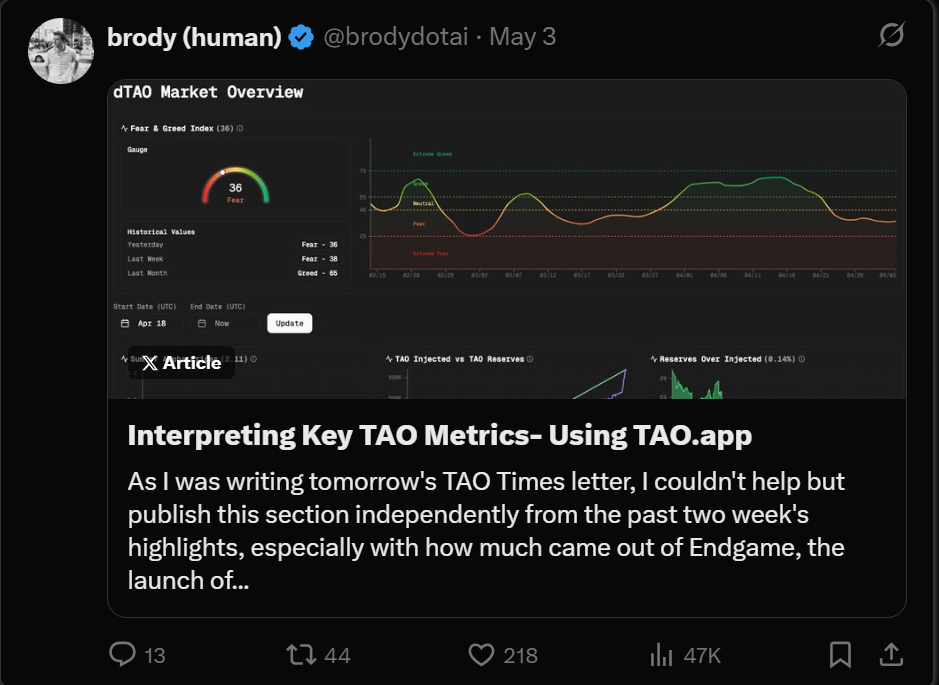This screenshot has width=939, height=685.
Task: Click the X Article badge
Action: pos(181,363)
